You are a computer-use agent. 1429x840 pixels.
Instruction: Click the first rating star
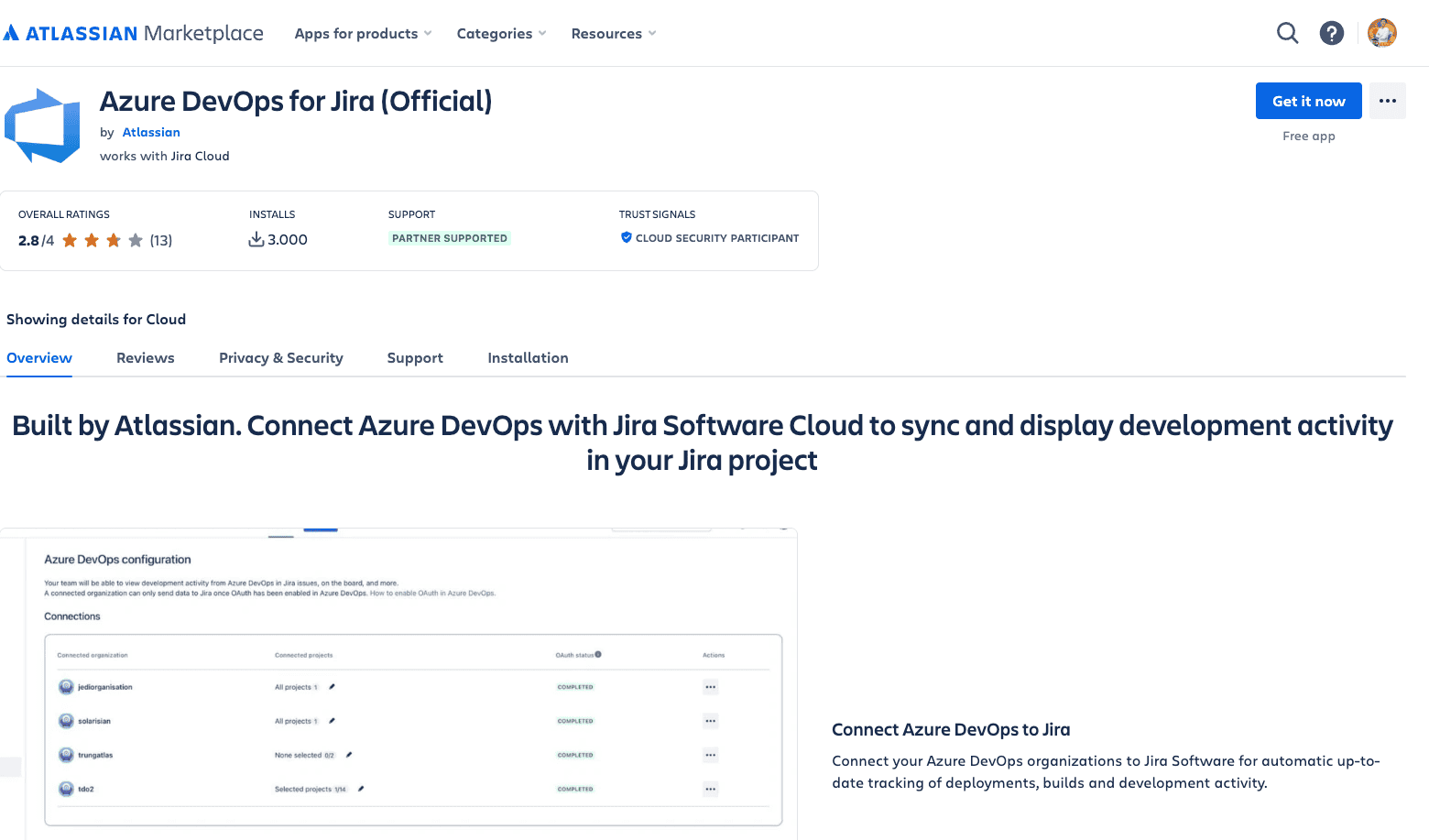coord(70,240)
